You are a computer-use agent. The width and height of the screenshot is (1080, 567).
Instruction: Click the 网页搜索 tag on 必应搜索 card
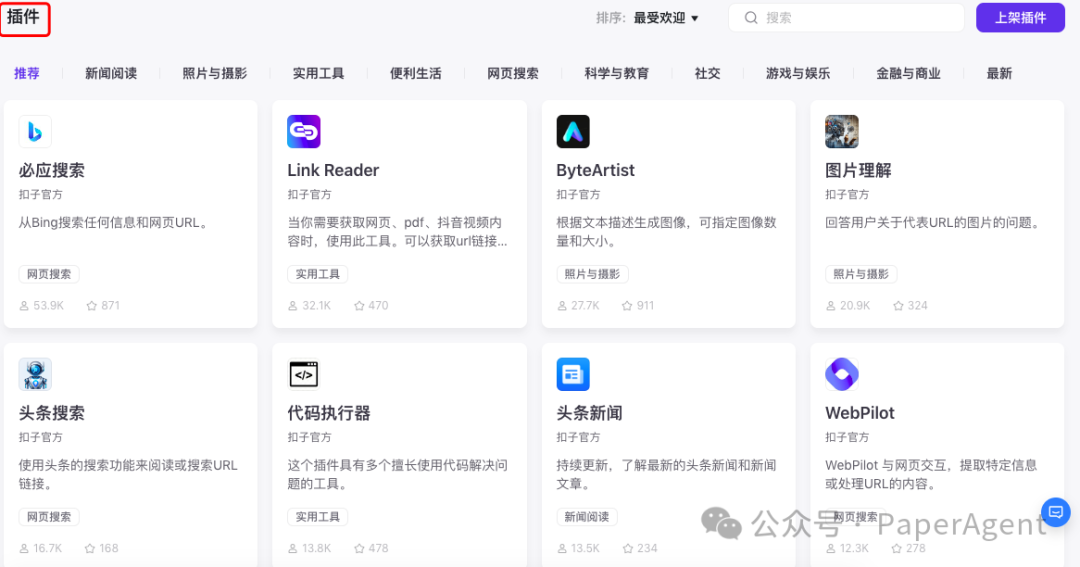click(49, 274)
